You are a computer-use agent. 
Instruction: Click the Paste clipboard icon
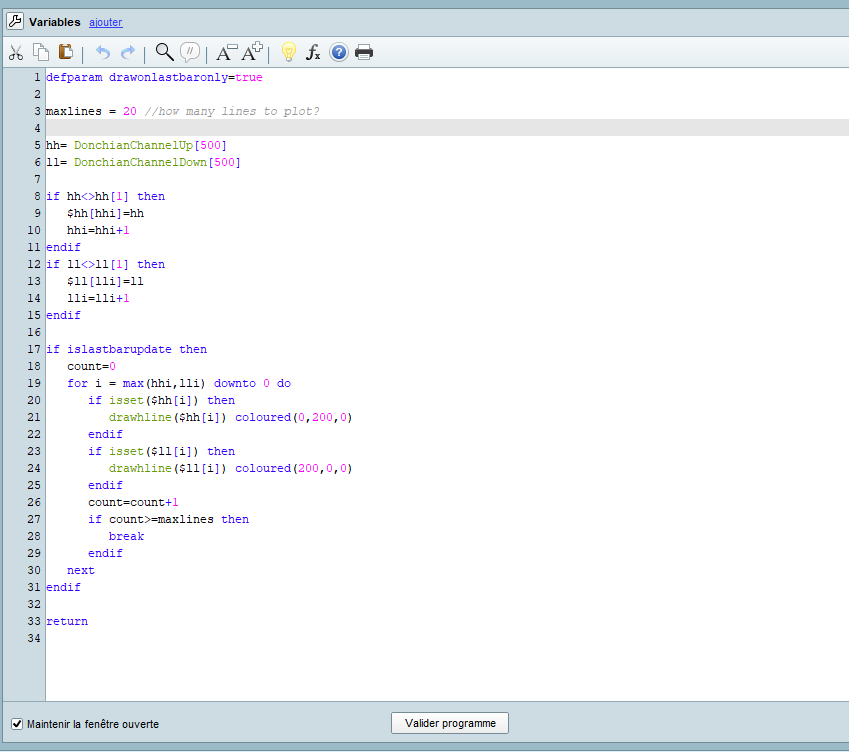tap(66, 52)
